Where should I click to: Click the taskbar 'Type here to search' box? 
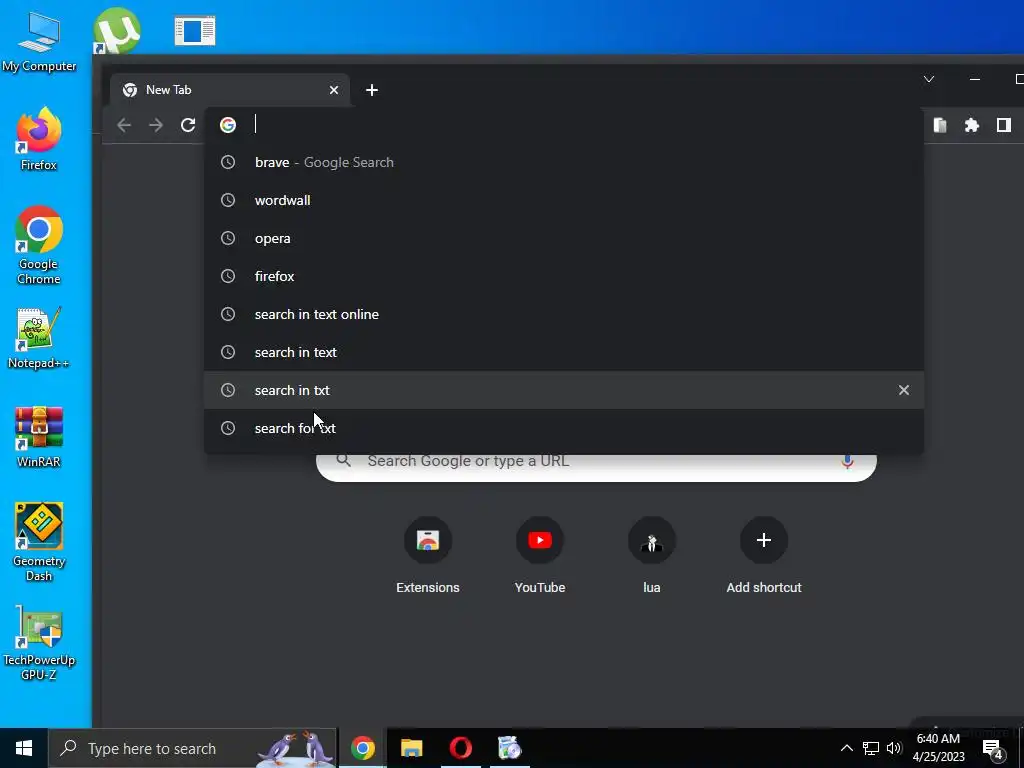(x=193, y=748)
